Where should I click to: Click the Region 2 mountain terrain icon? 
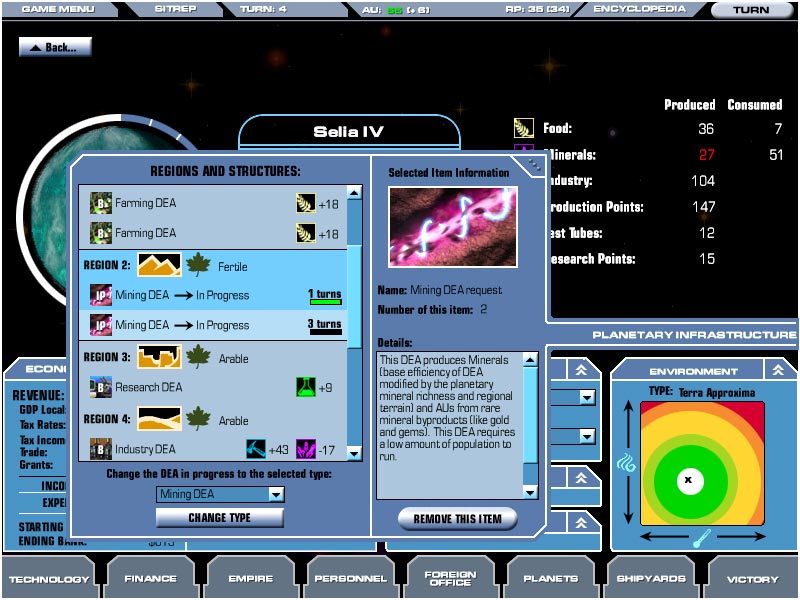click(158, 266)
